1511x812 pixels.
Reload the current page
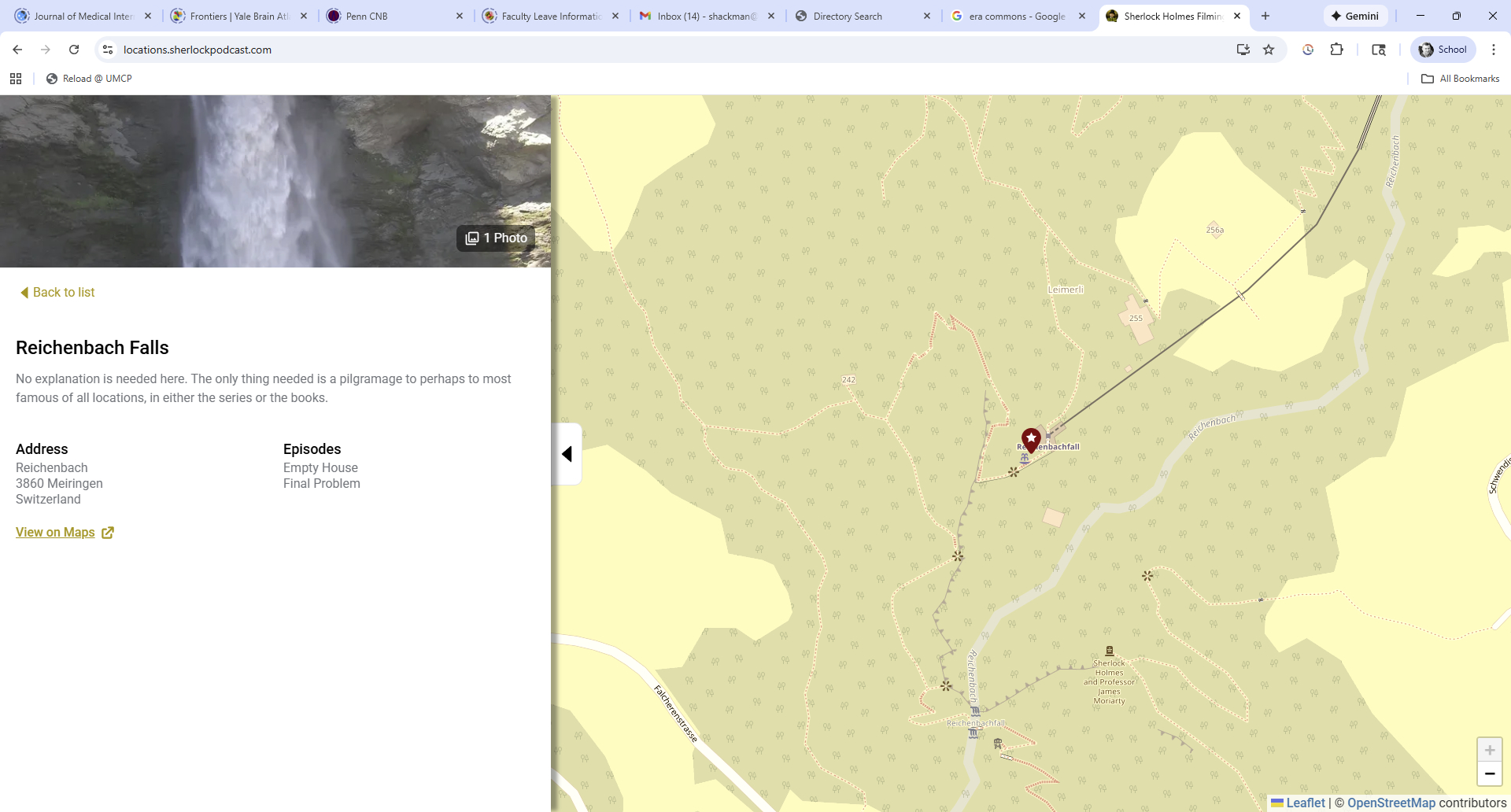point(74,50)
